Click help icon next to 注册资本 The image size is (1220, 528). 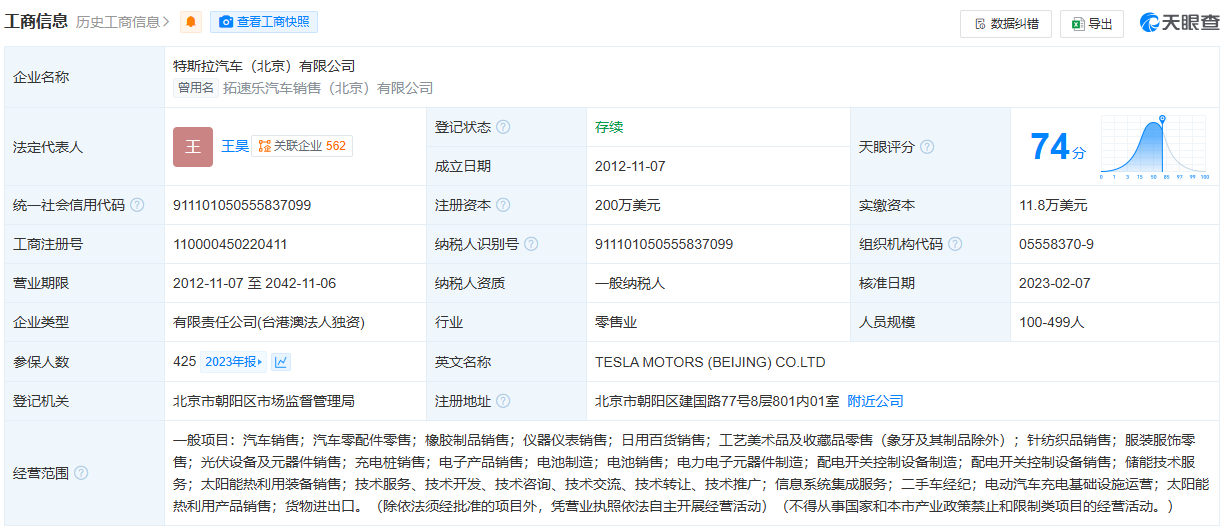point(503,205)
